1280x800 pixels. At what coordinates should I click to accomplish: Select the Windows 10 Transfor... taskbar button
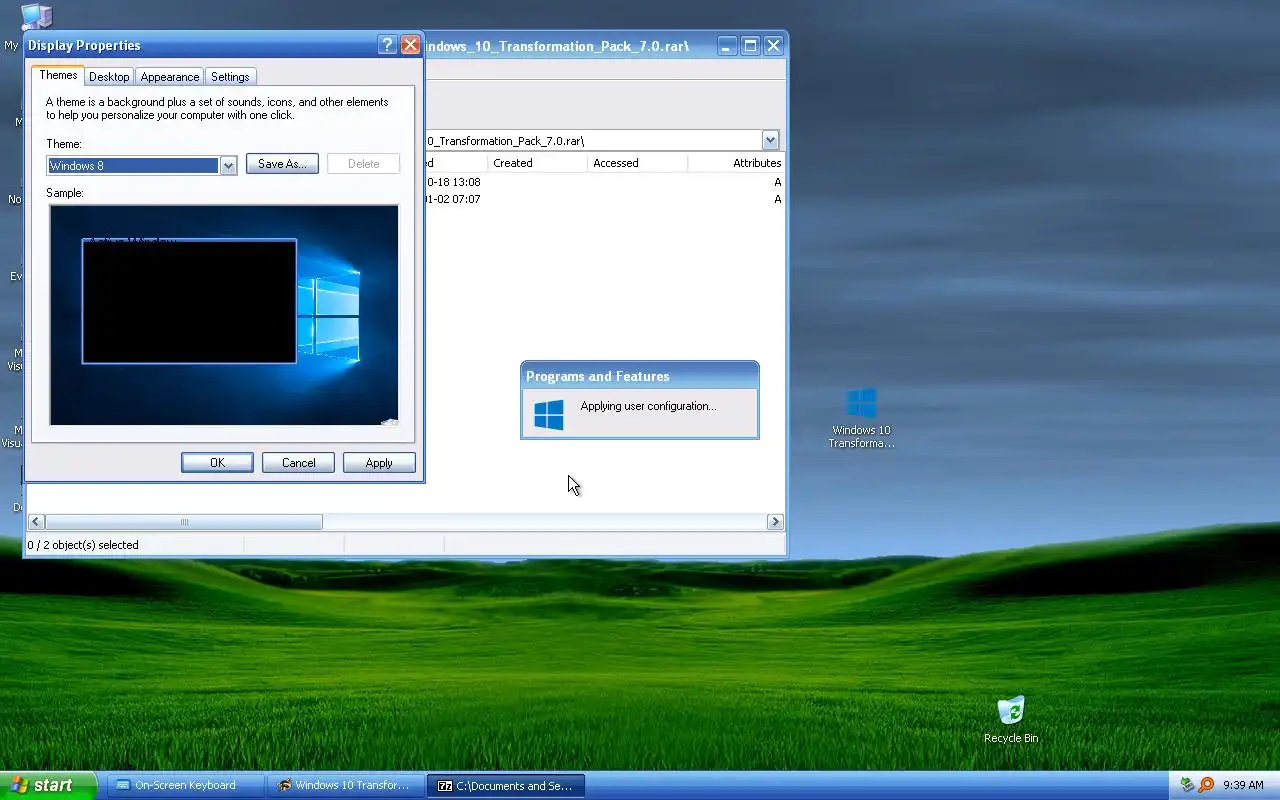pyautogui.click(x=345, y=785)
